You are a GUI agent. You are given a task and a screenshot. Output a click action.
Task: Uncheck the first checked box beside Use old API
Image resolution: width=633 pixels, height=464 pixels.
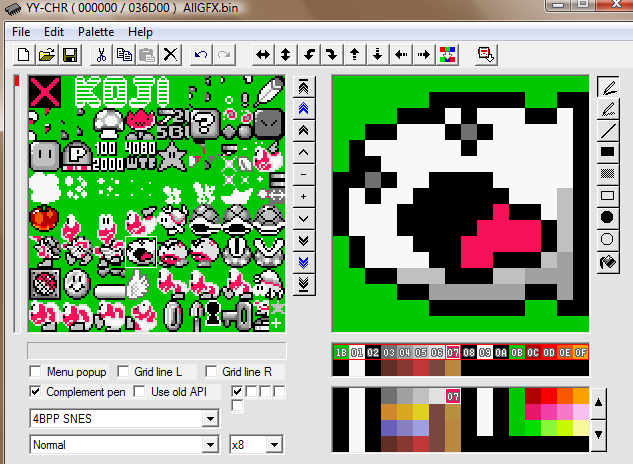[x=237, y=391]
